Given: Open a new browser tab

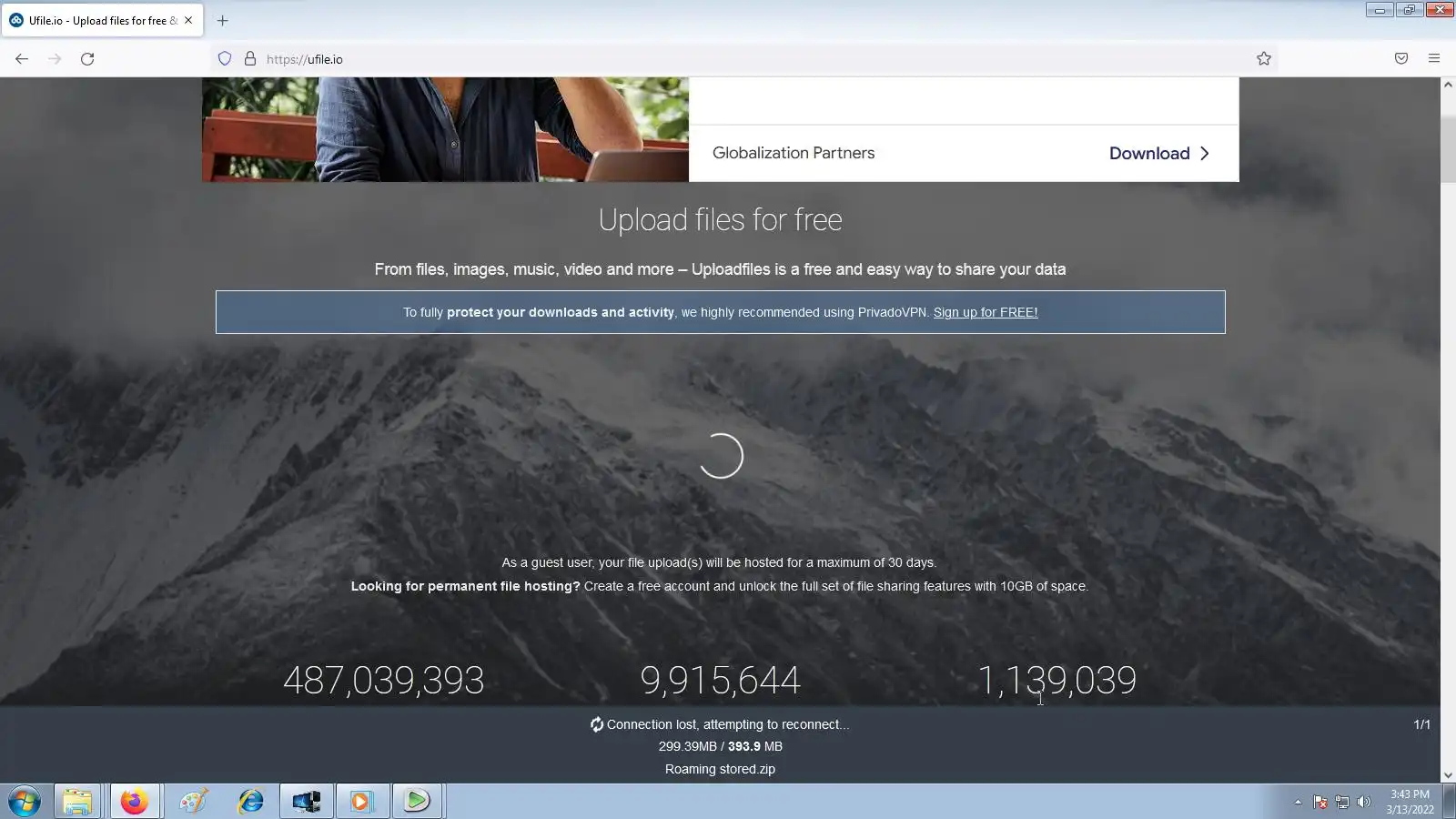Looking at the screenshot, I should click(x=222, y=20).
